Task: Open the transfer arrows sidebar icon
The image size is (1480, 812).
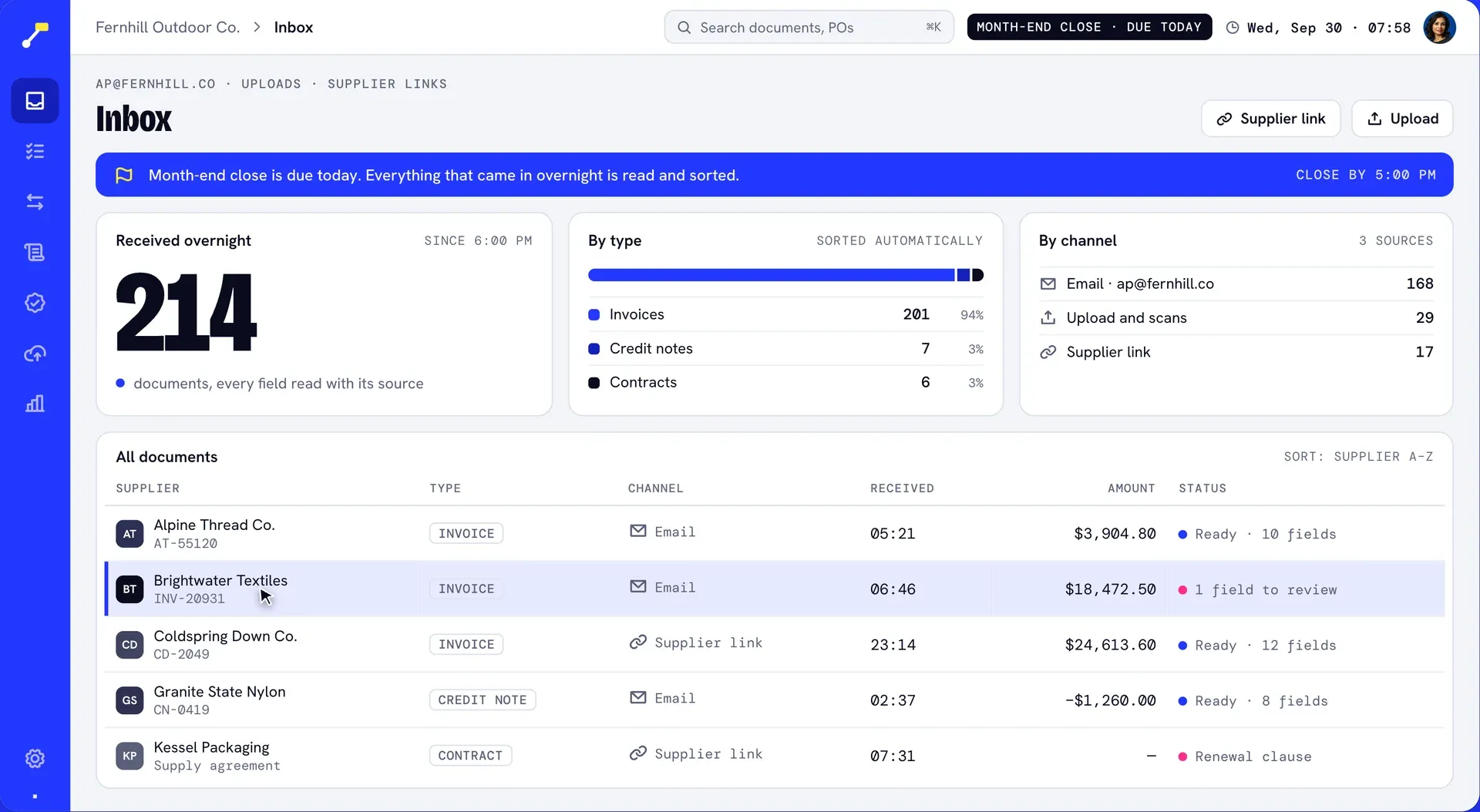Action: [35, 202]
